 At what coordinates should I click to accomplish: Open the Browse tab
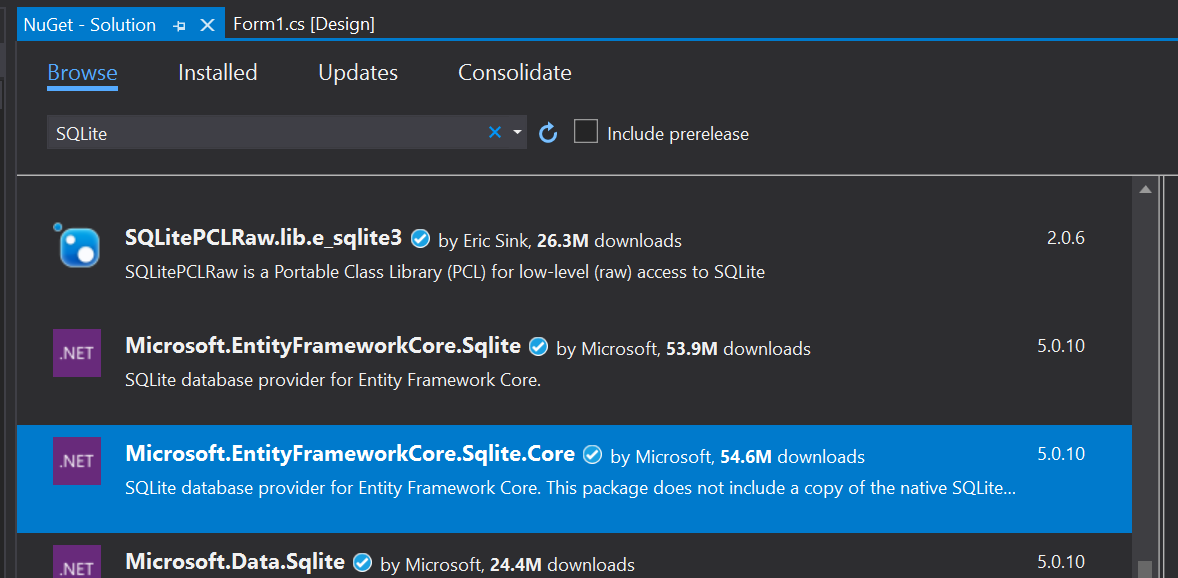coord(83,73)
